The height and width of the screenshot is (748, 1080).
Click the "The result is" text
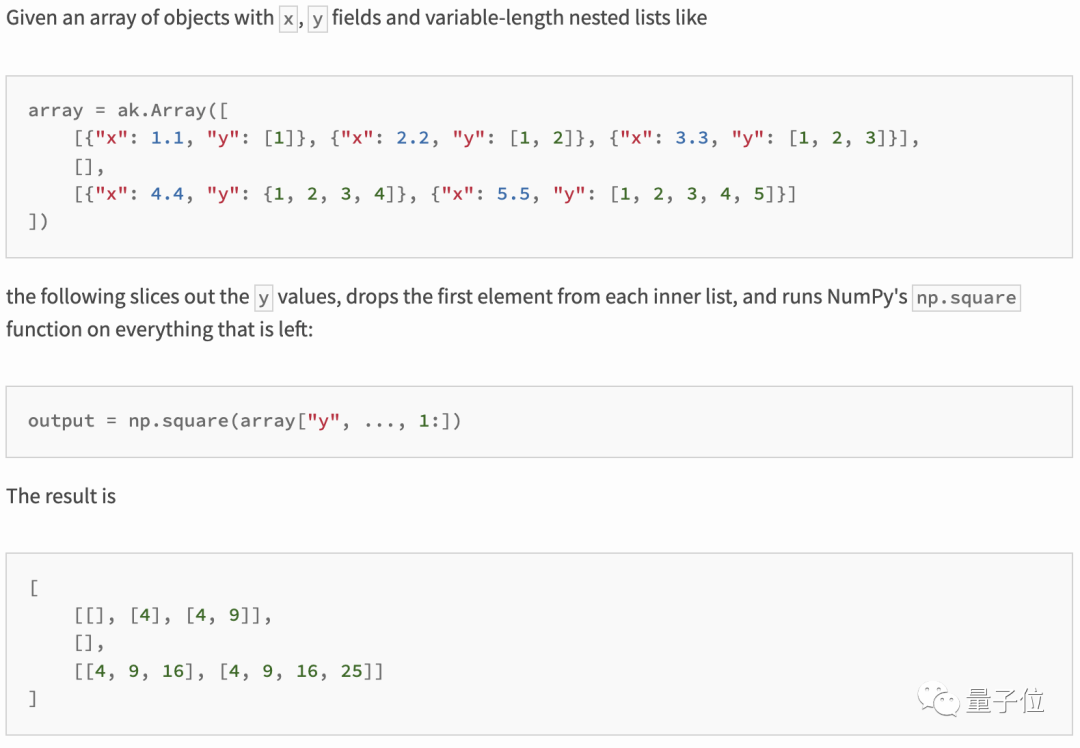(x=61, y=496)
